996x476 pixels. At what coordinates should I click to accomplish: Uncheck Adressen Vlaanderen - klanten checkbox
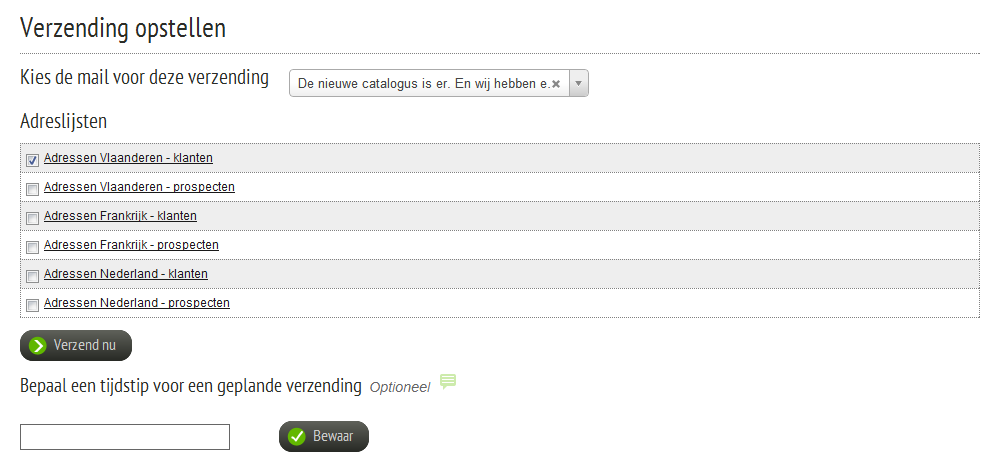tap(32, 160)
